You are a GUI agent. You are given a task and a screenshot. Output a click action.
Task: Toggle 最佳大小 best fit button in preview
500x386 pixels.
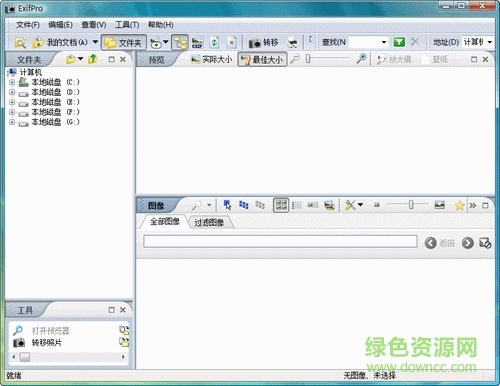[262, 59]
